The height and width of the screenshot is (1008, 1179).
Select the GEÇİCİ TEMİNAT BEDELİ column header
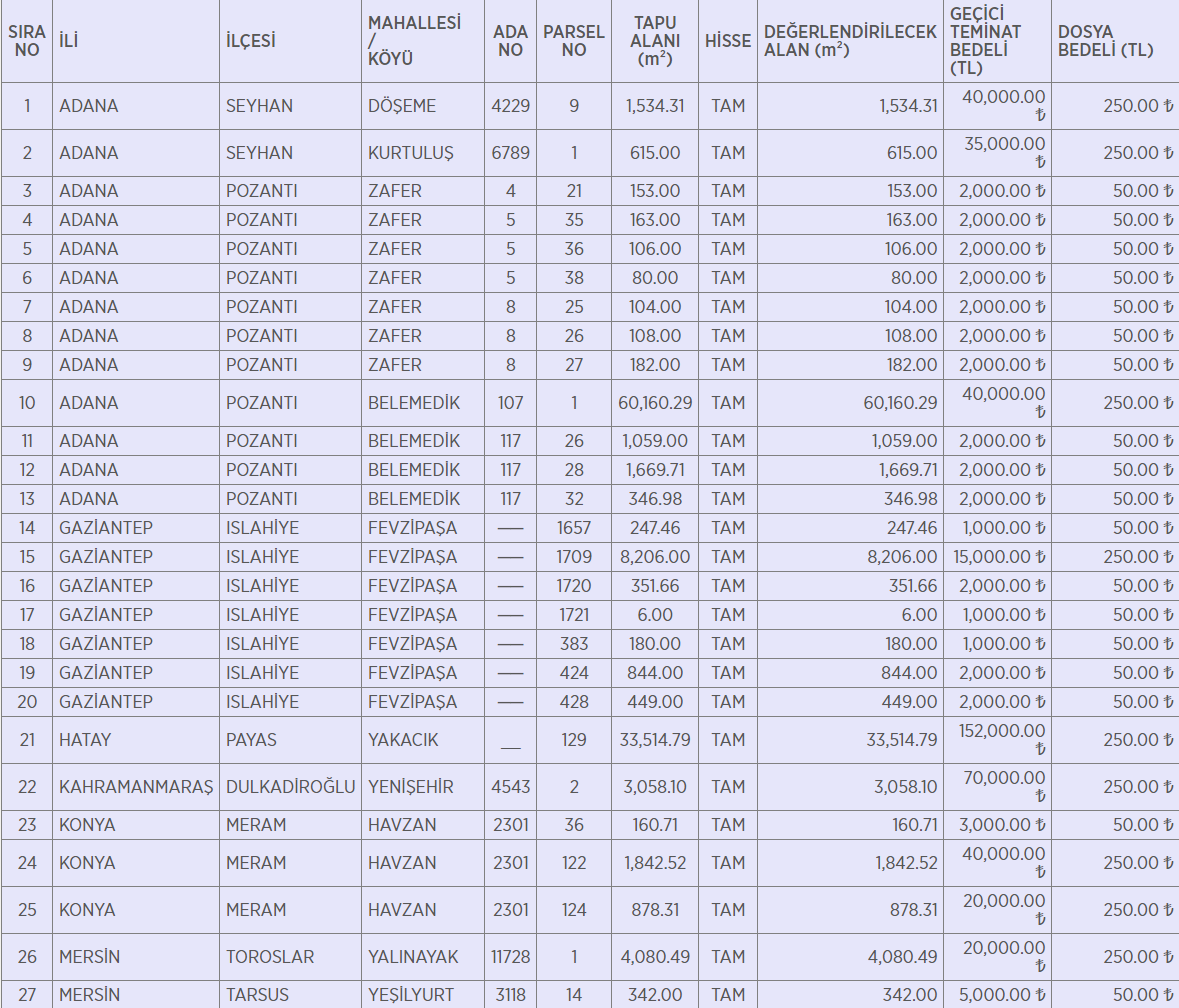click(986, 41)
